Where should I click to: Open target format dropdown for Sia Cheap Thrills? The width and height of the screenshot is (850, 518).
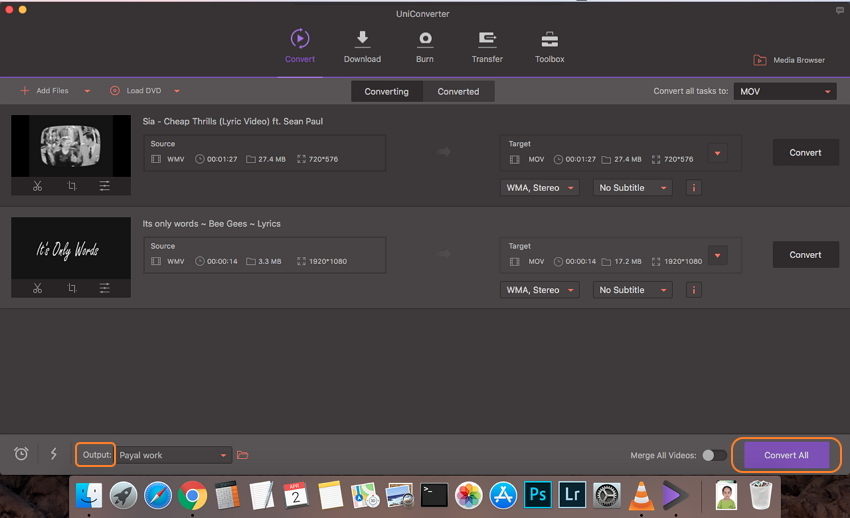click(717, 153)
